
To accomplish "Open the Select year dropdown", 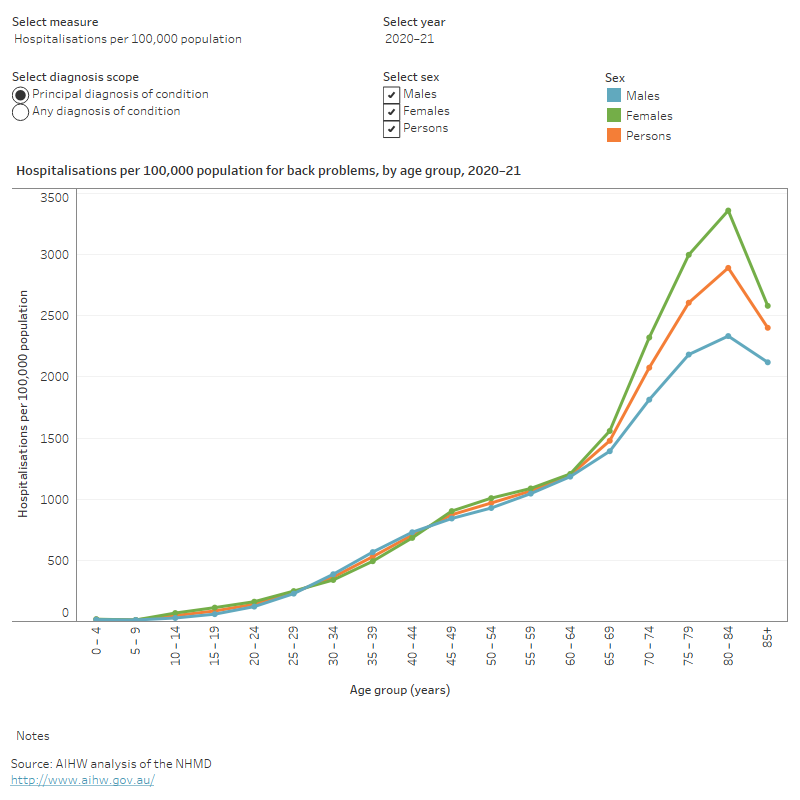I will point(410,39).
